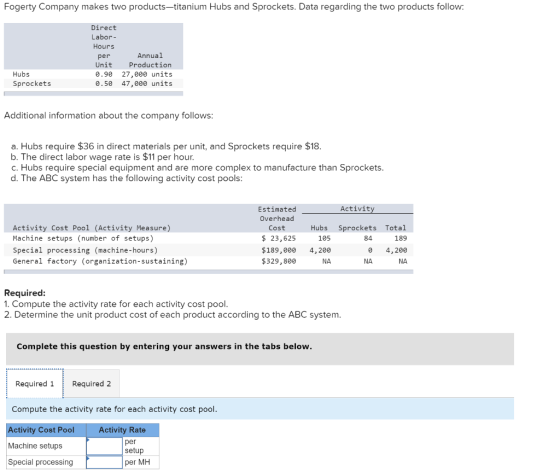This screenshot has width=560, height=472.
Task: Click the Compute the activity rate instruction bar
Action: coord(260,409)
